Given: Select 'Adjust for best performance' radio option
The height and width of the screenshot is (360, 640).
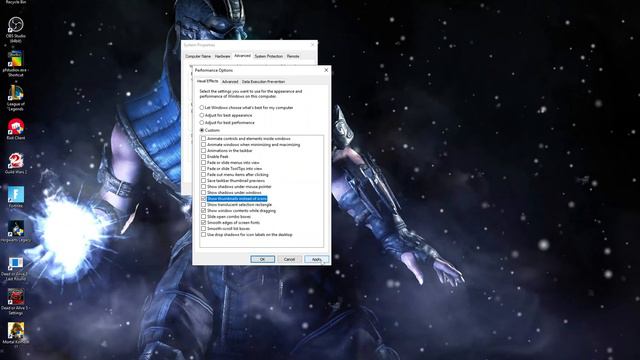Looking at the screenshot, I should pyautogui.click(x=202, y=122).
